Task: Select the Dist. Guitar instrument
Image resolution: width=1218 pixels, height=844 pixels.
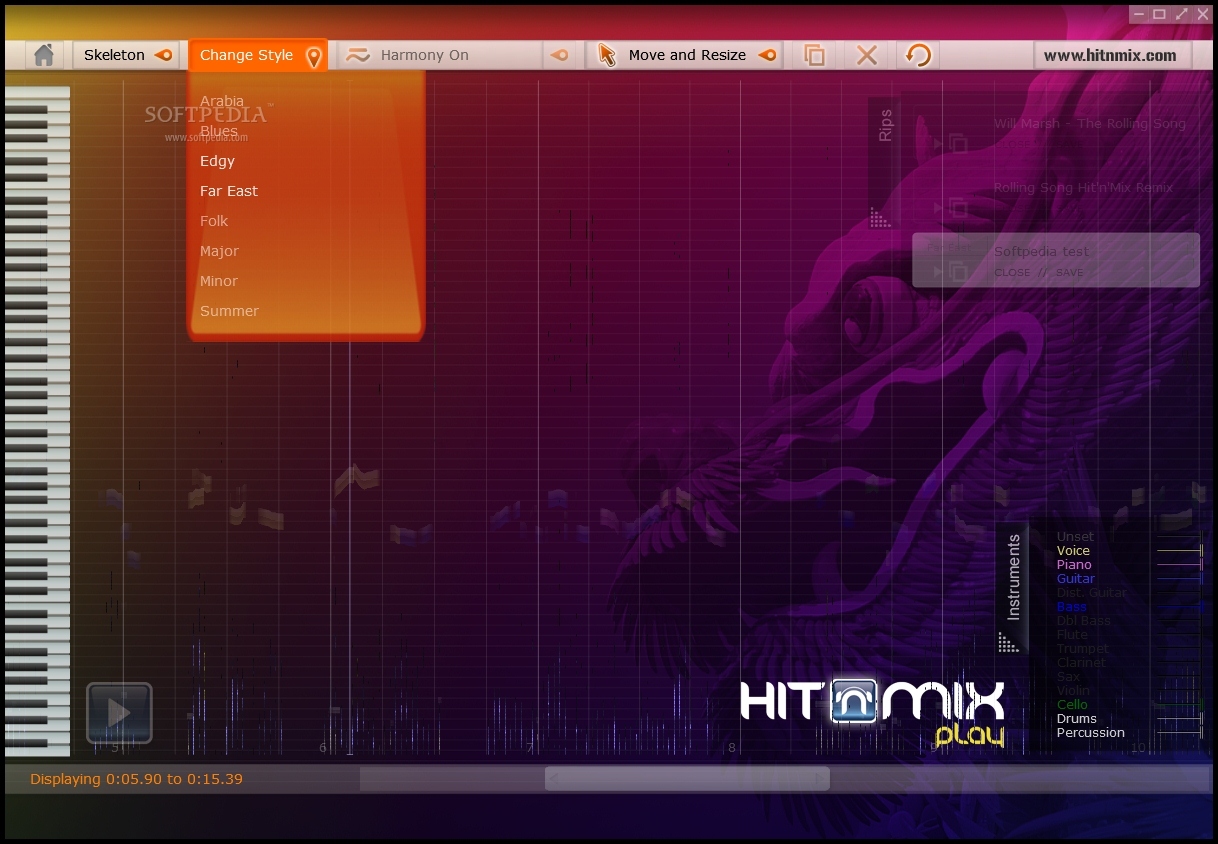Action: pos(1091,593)
